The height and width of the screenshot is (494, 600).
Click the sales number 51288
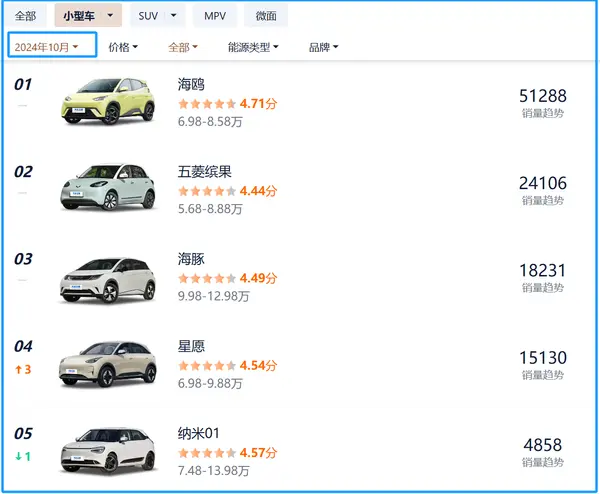coord(543,96)
